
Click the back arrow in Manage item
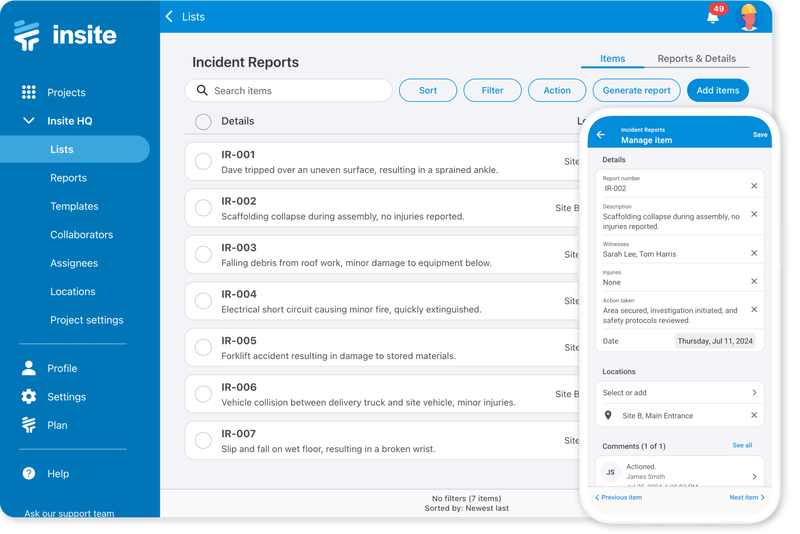point(601,135)
